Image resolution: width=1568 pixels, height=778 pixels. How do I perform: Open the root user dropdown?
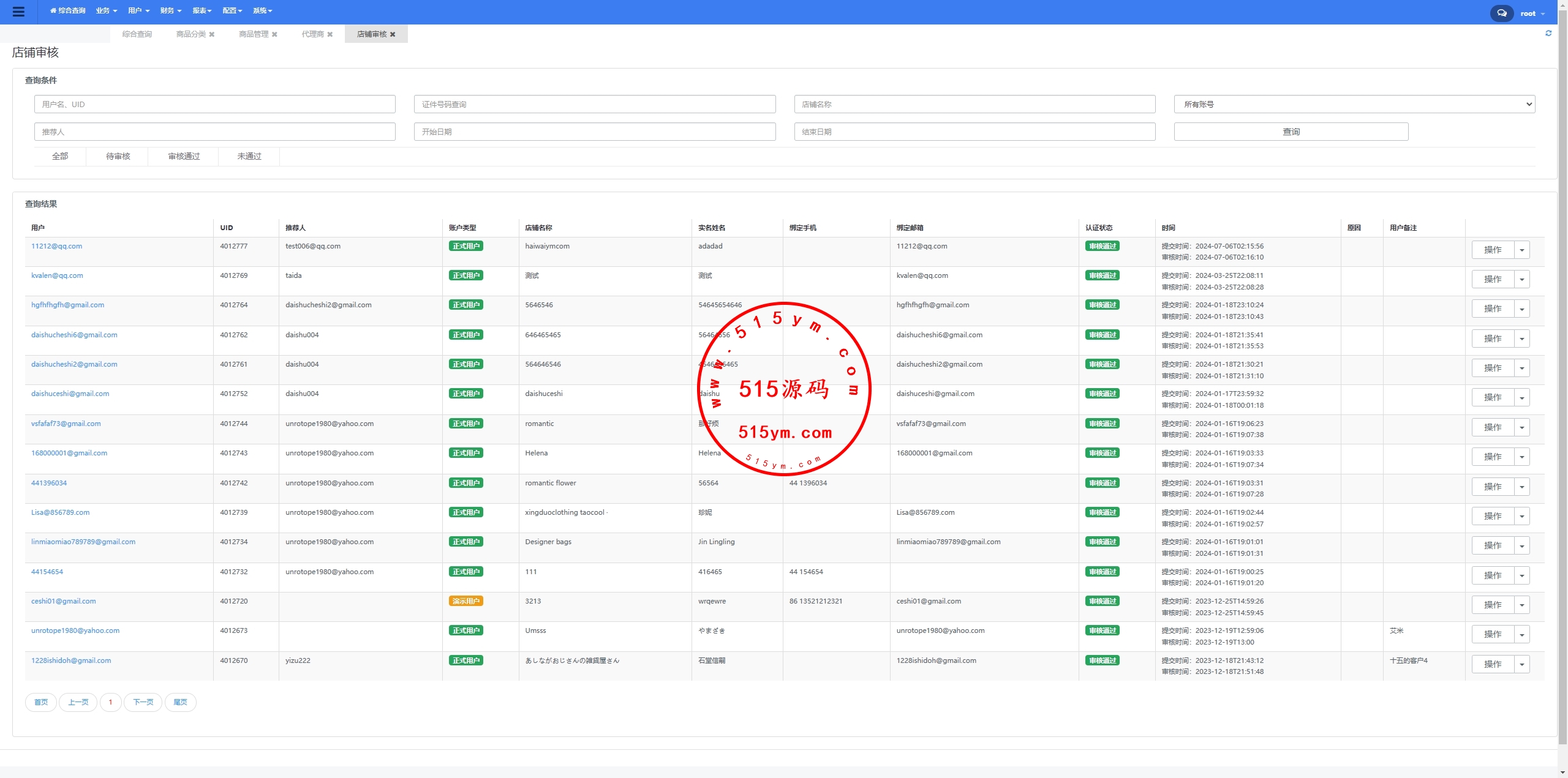point(1532,13)
